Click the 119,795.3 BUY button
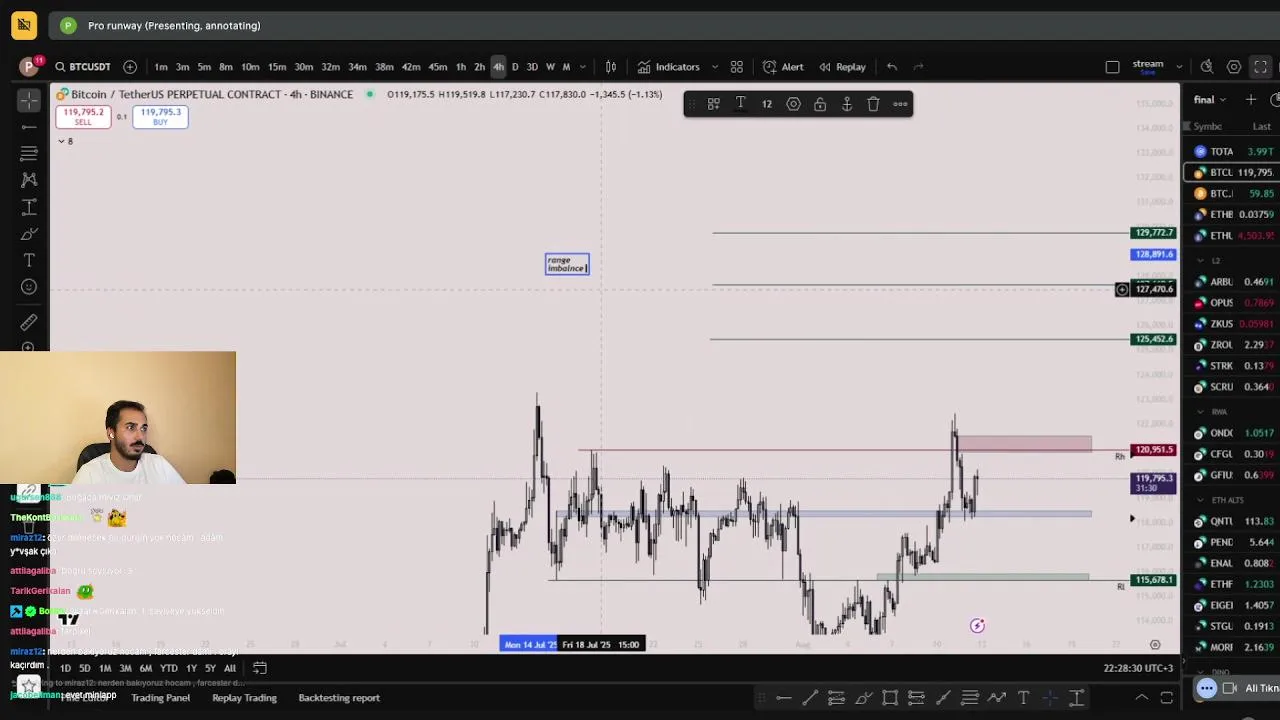 pos(160,116)
